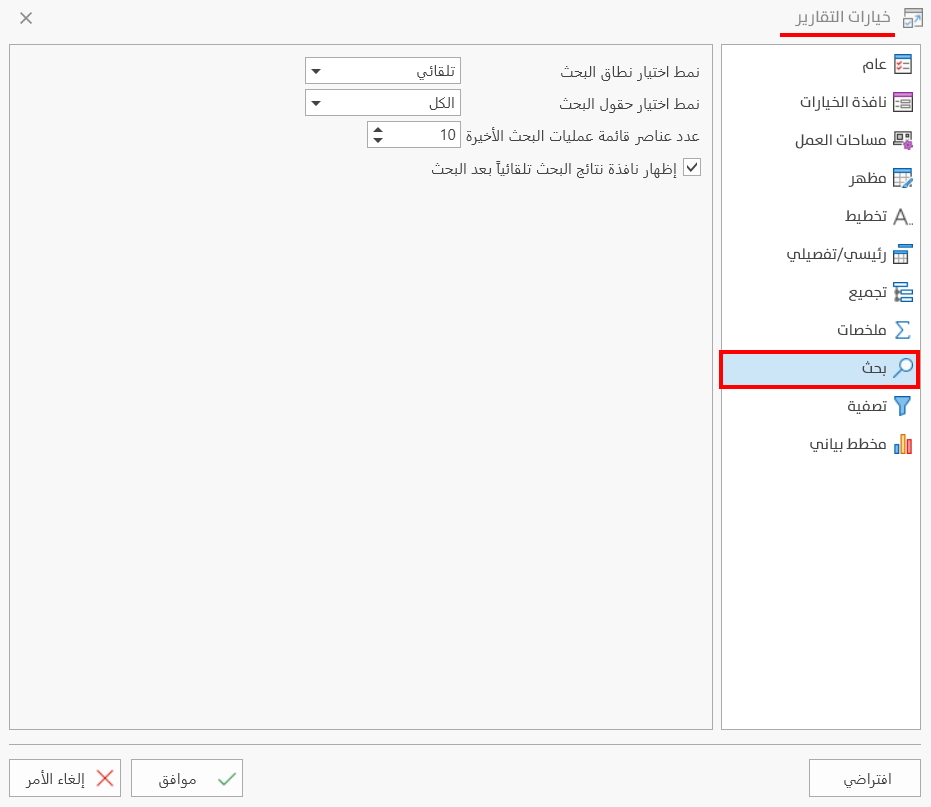Increase recent searches count with up arrow
Image resolution: width=931 pixels, height=807 pixels.
click(376, 128)
